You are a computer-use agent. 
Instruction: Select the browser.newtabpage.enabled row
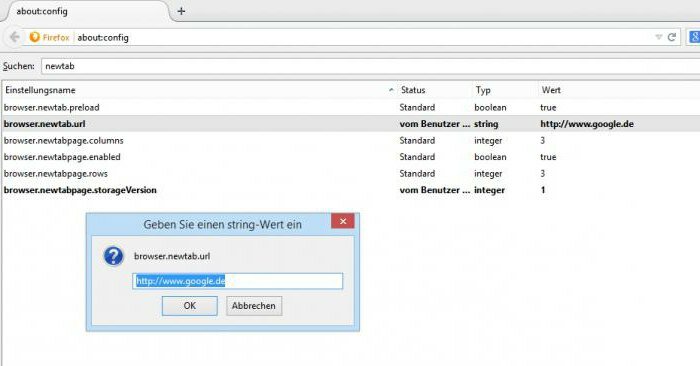pos(351,157)
